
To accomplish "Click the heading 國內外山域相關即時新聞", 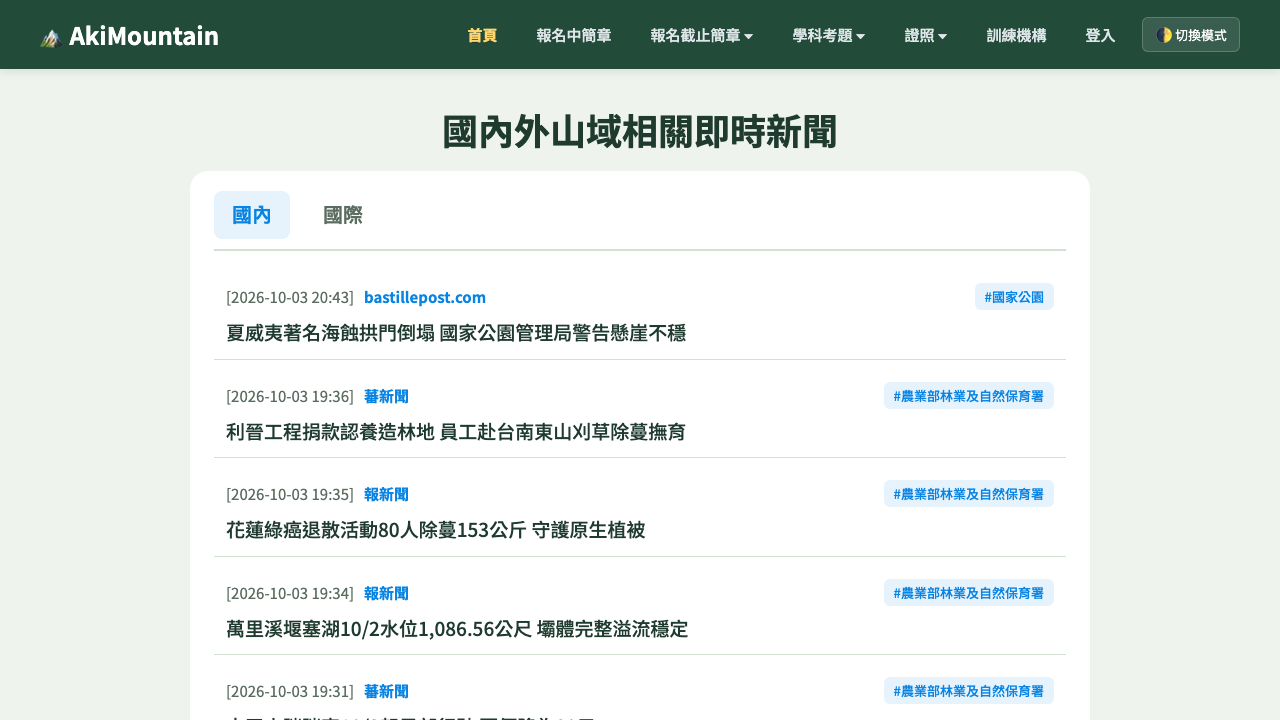I will point(640,132).
